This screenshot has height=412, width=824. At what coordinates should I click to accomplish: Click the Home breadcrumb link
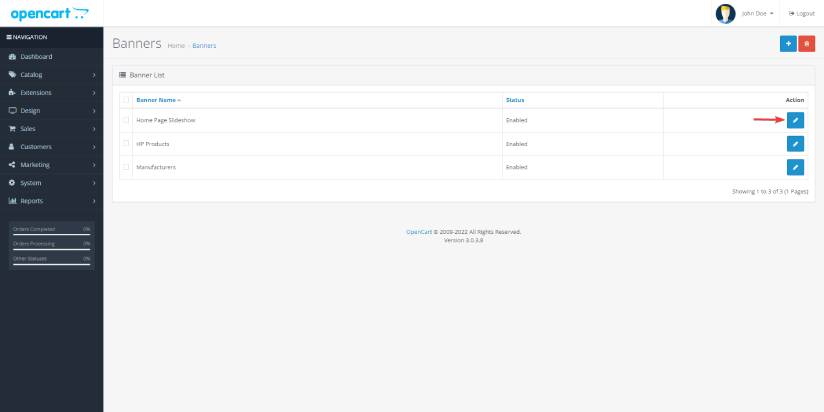[x=176, y=46]
